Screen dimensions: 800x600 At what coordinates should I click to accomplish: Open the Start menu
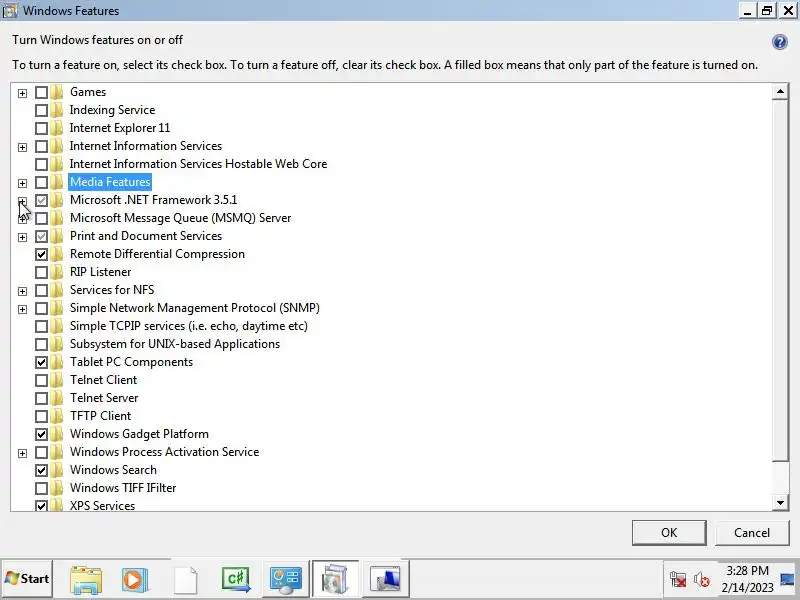pos(27,579)
